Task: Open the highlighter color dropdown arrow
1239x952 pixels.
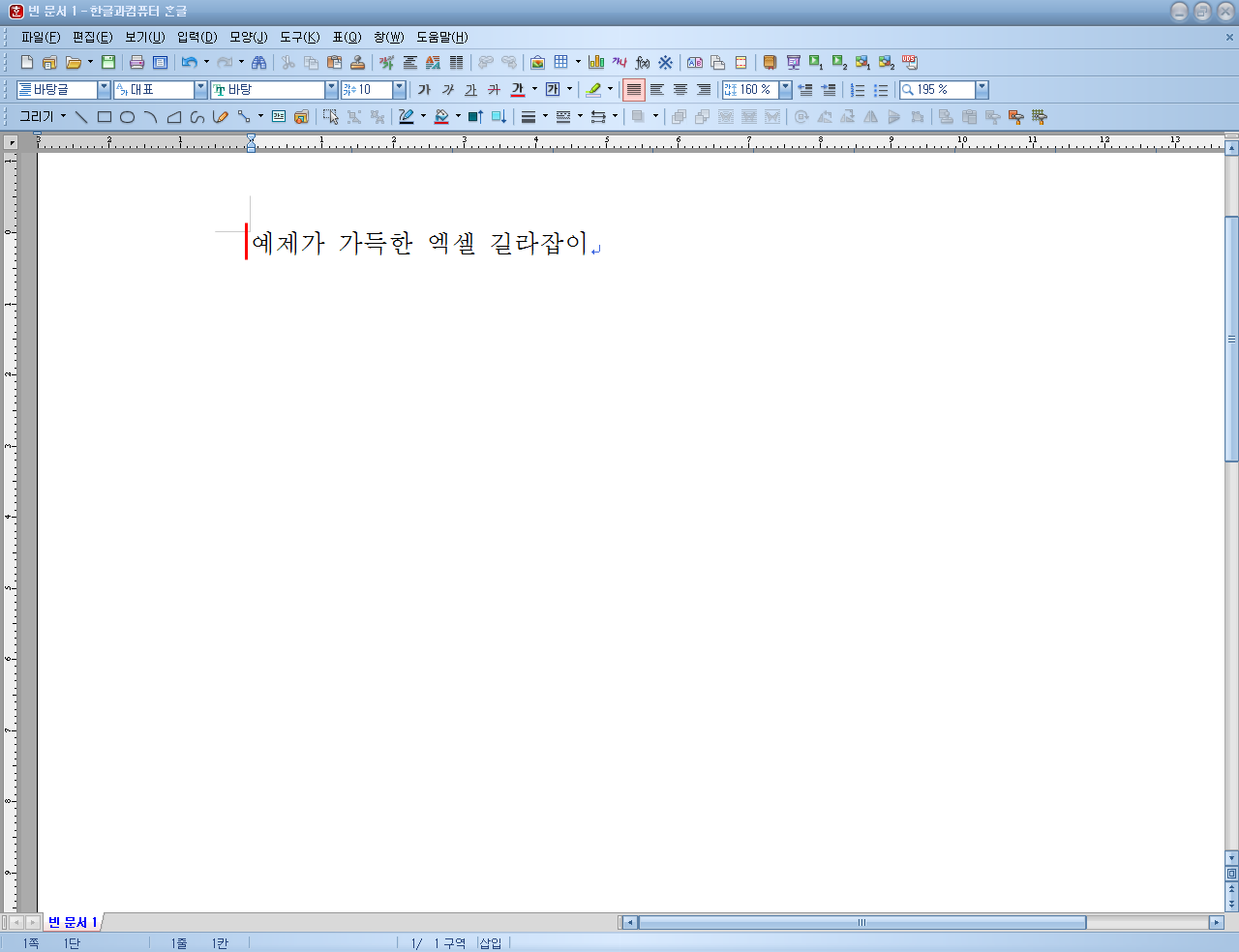Action: pyautogui.click(x=610, y=89)
